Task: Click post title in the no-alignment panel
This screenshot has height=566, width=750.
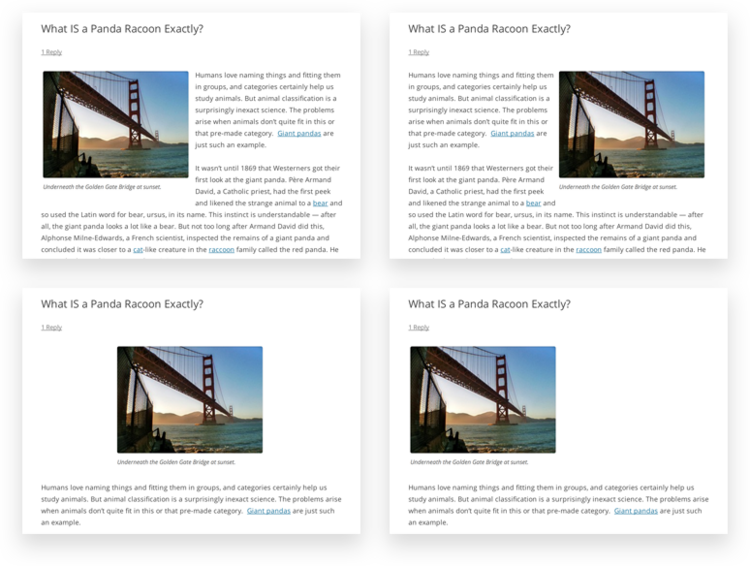Action: pyautogui.click(x=489, y=304)
